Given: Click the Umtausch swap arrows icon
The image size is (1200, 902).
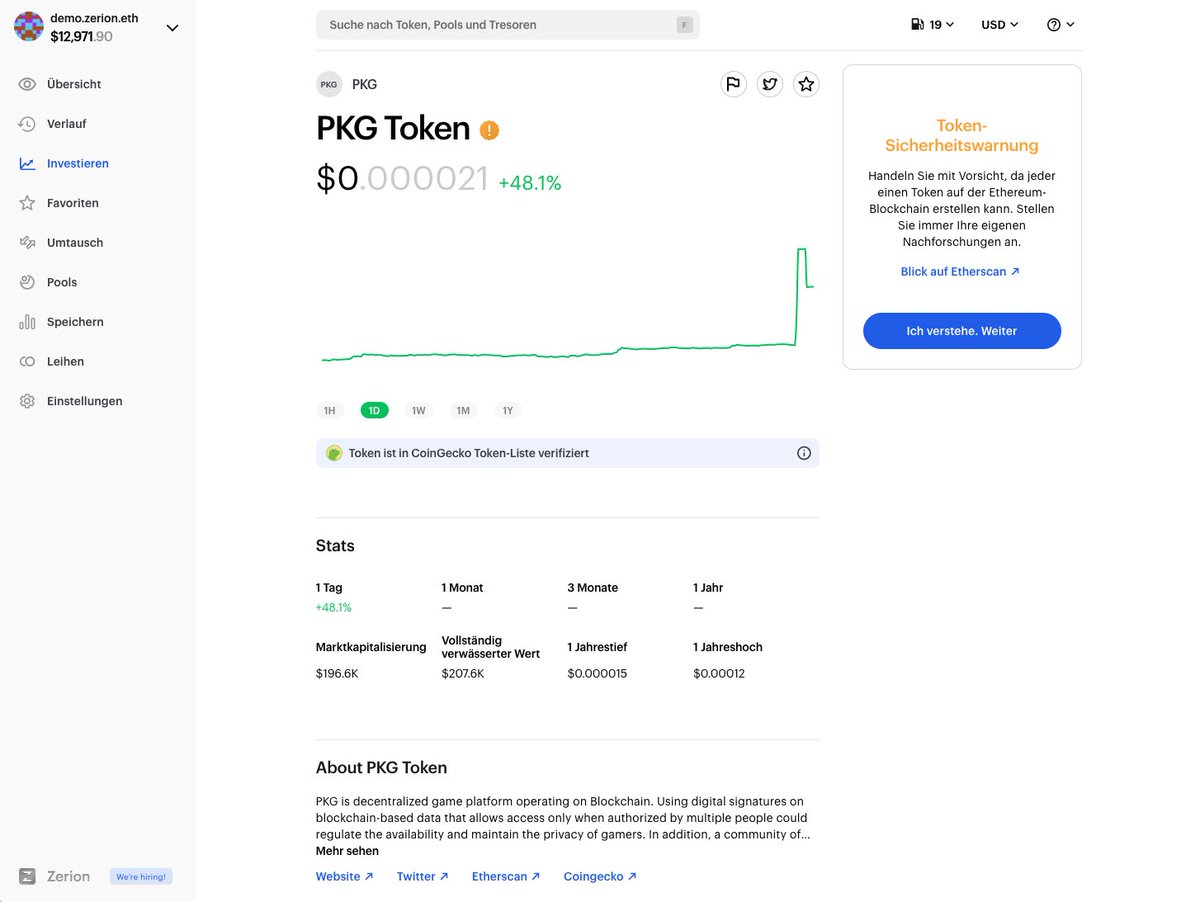Looking at the screenshot, I should pyautogui.click(x=27, y=243).
